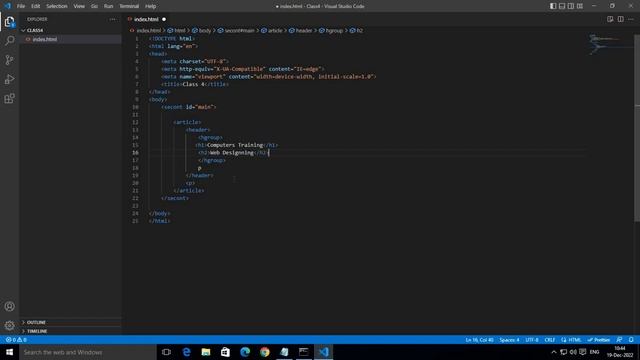Open the Extensions view
The width and height of the screenshot is (640, 360).
(x=9, y=98)
